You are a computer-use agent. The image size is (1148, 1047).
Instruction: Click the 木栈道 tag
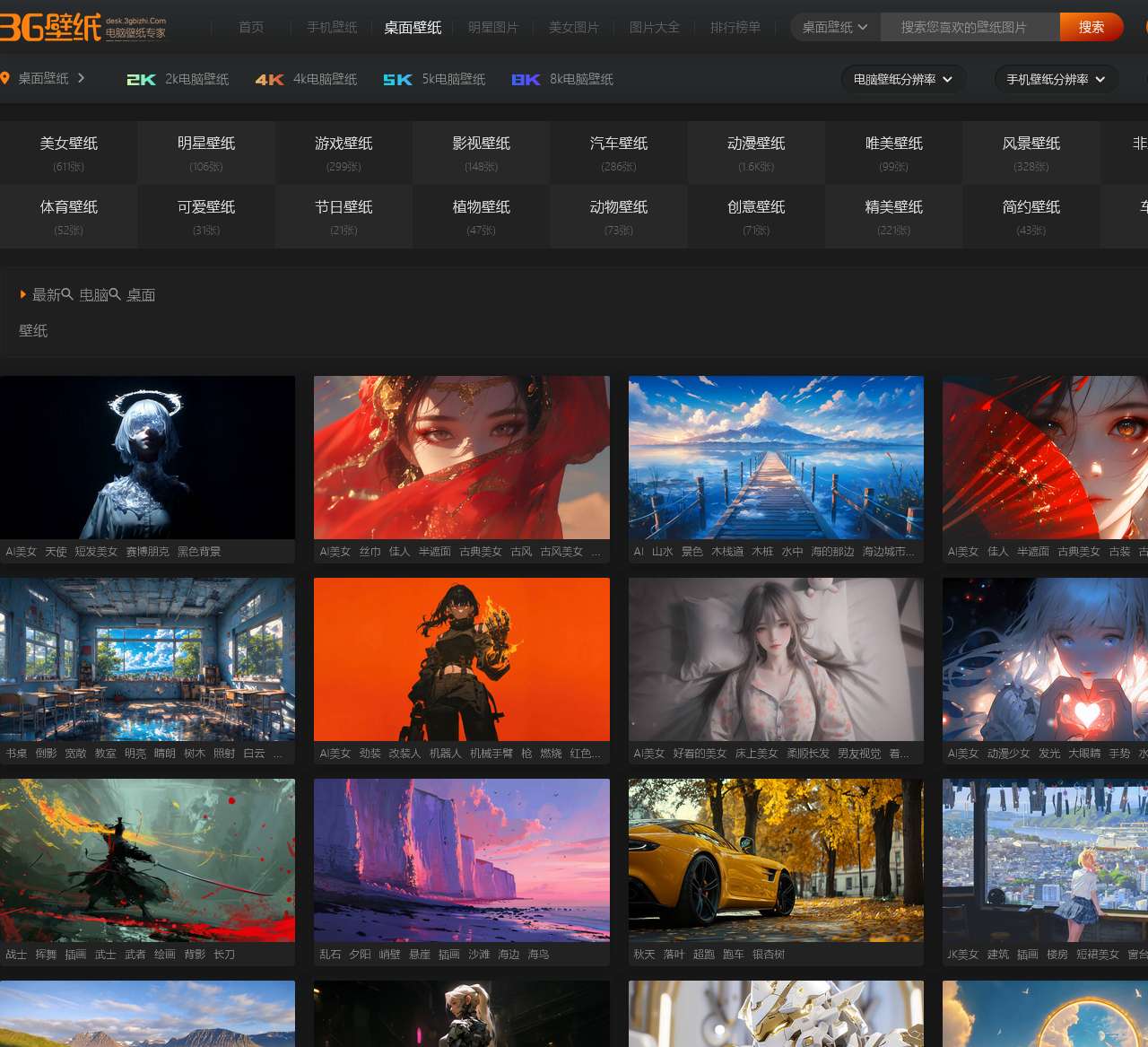(x=727, y=552)
